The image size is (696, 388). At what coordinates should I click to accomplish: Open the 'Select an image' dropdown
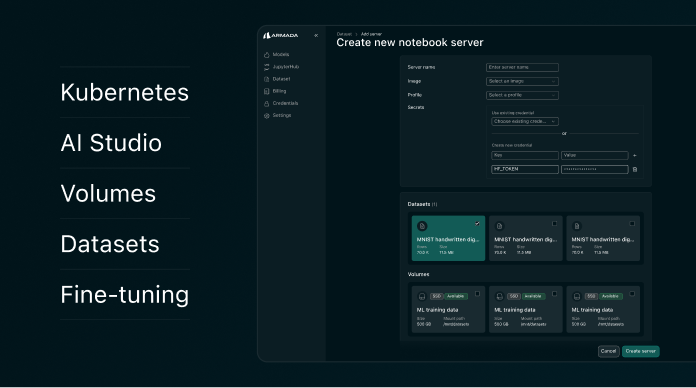pos(522,81)
